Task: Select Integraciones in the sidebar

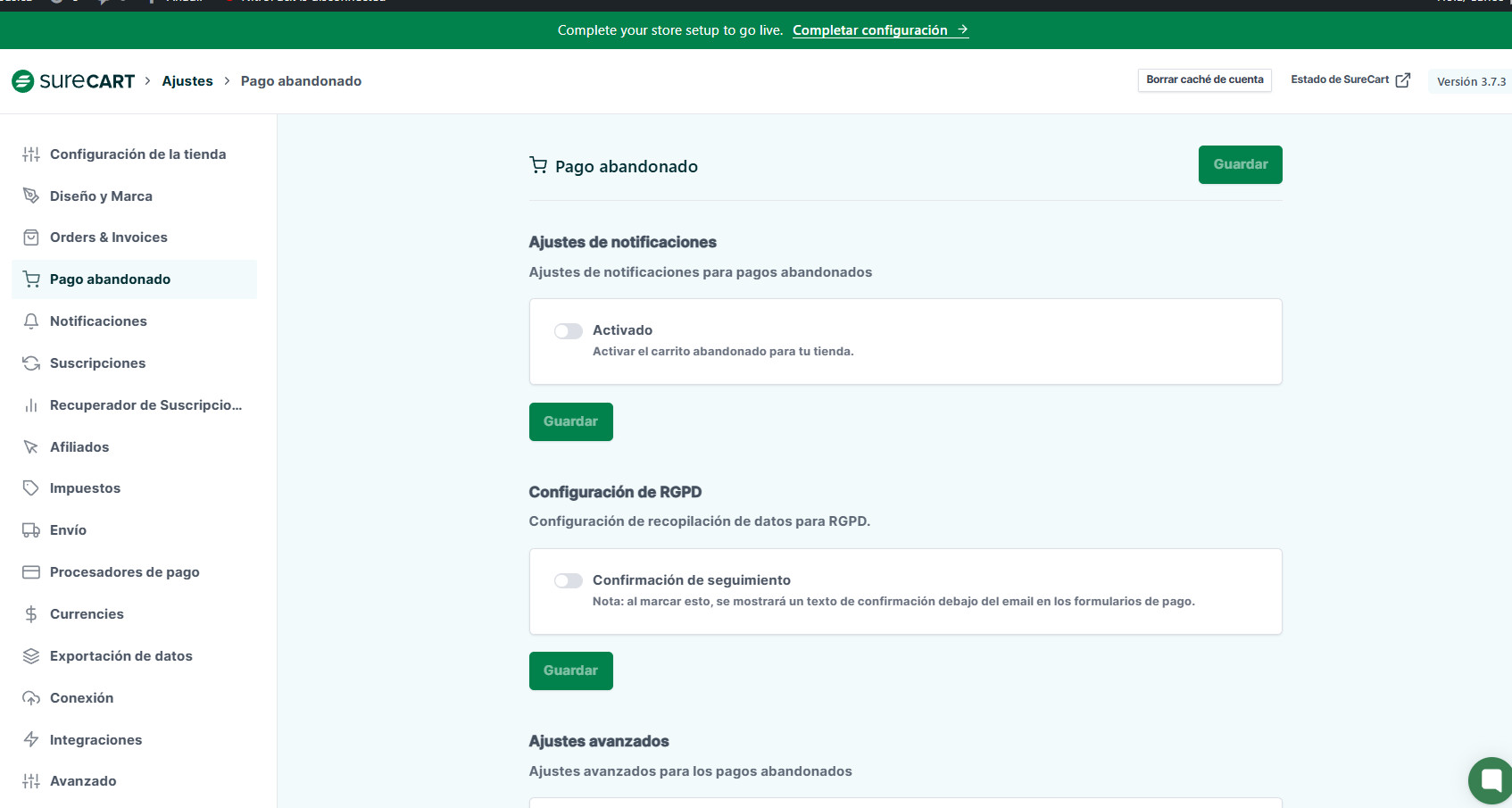Action: (x=96, y=740)
